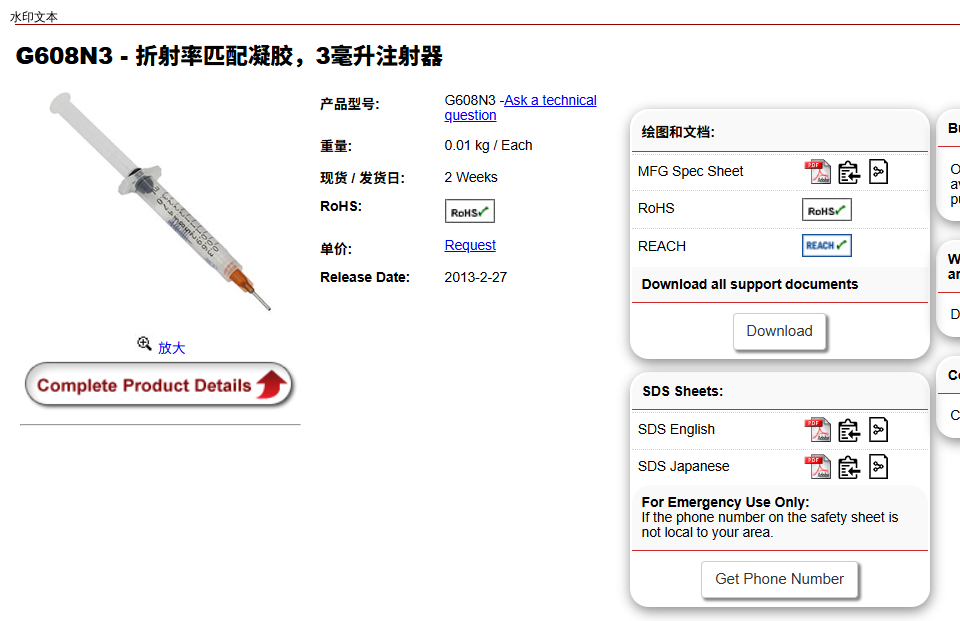The image size is (960, 621).
Task: Click the Release Date value 2013-2-27
Action: pyautogui.click(x=476, y=277)
